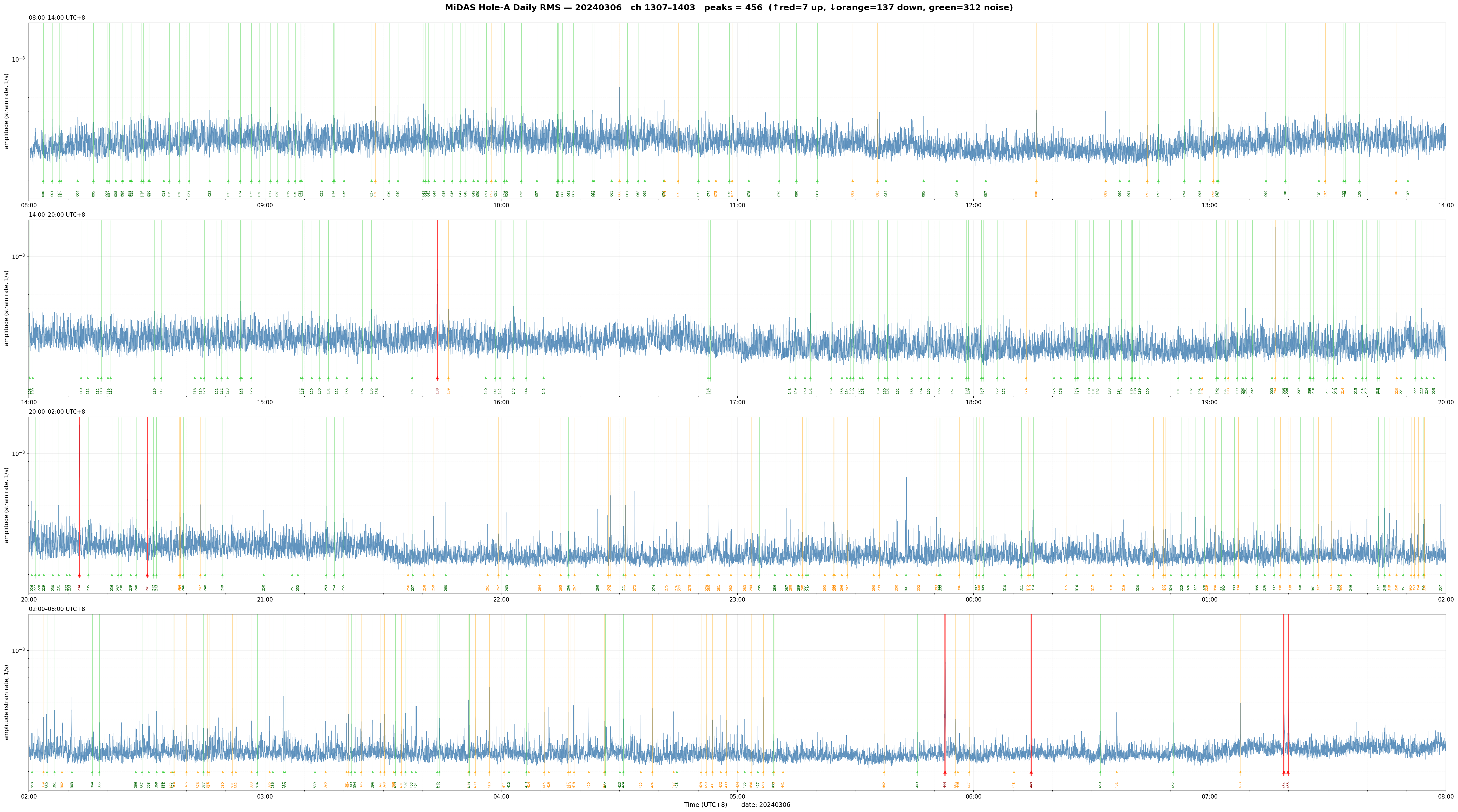Select the amplitude axis label of the 14:00–20:00 panel
Image resolution: width=1458 pixels, height=812 pixels.
(7, 308)
